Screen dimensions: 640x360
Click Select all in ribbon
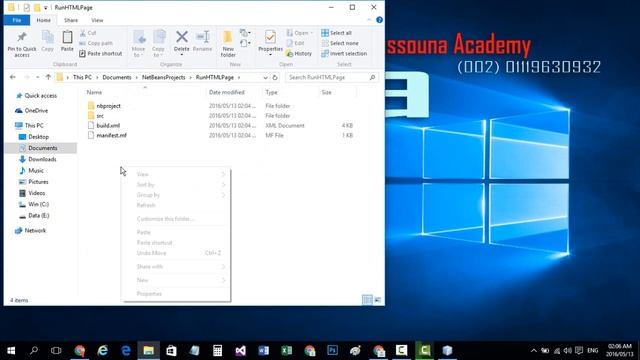click(x=336, y=33)
